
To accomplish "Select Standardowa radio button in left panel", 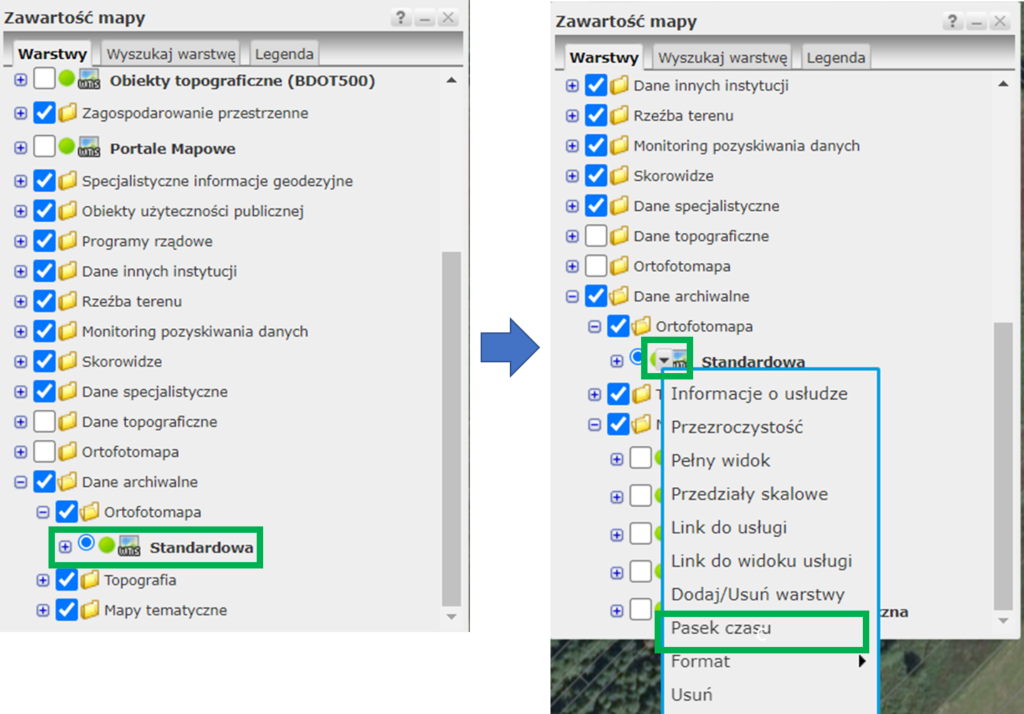I will pyautogui.click(x=86, y=544).
